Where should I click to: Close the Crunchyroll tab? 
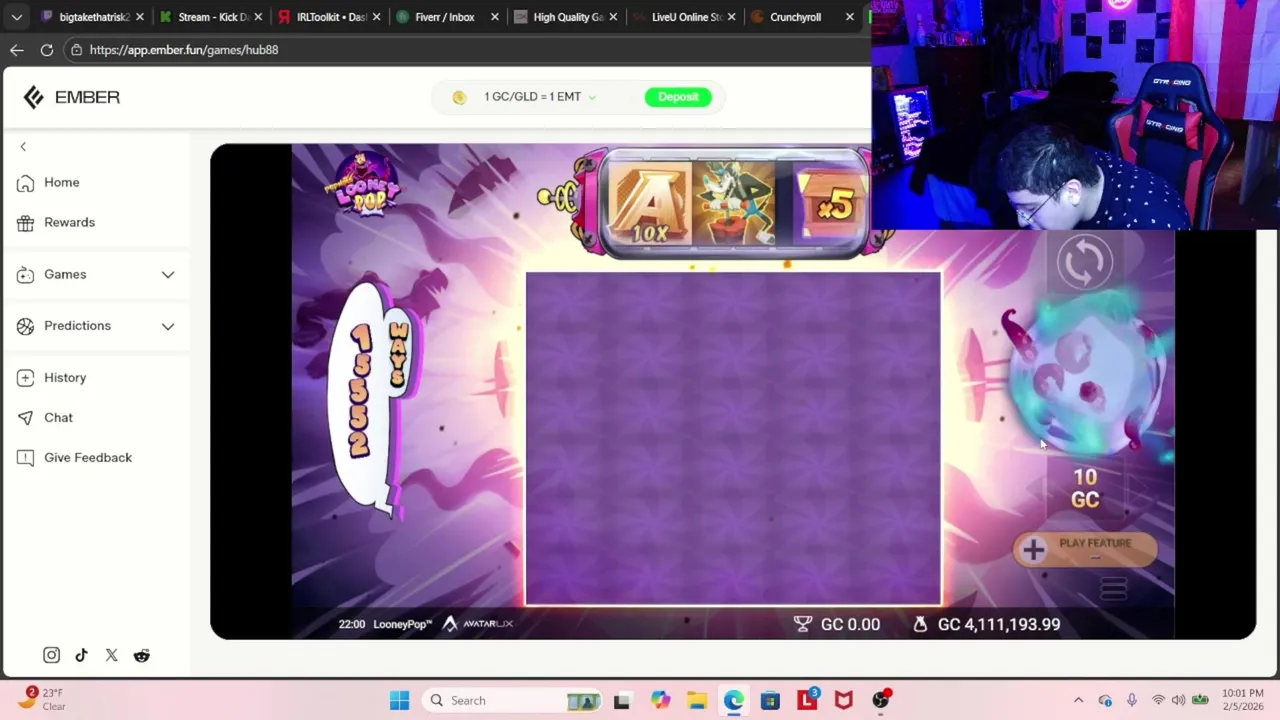tap(850, 17)
